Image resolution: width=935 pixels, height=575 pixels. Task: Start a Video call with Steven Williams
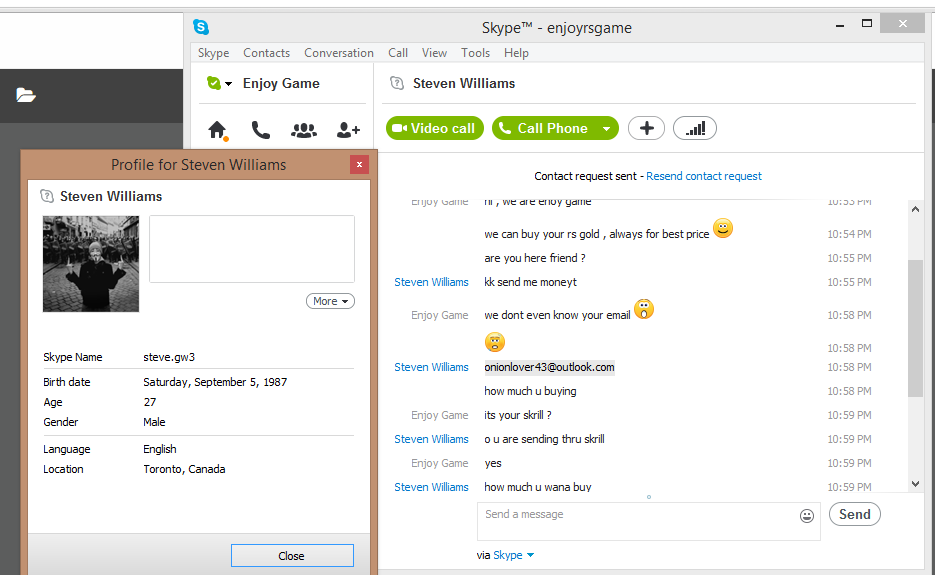click(435, 128)
